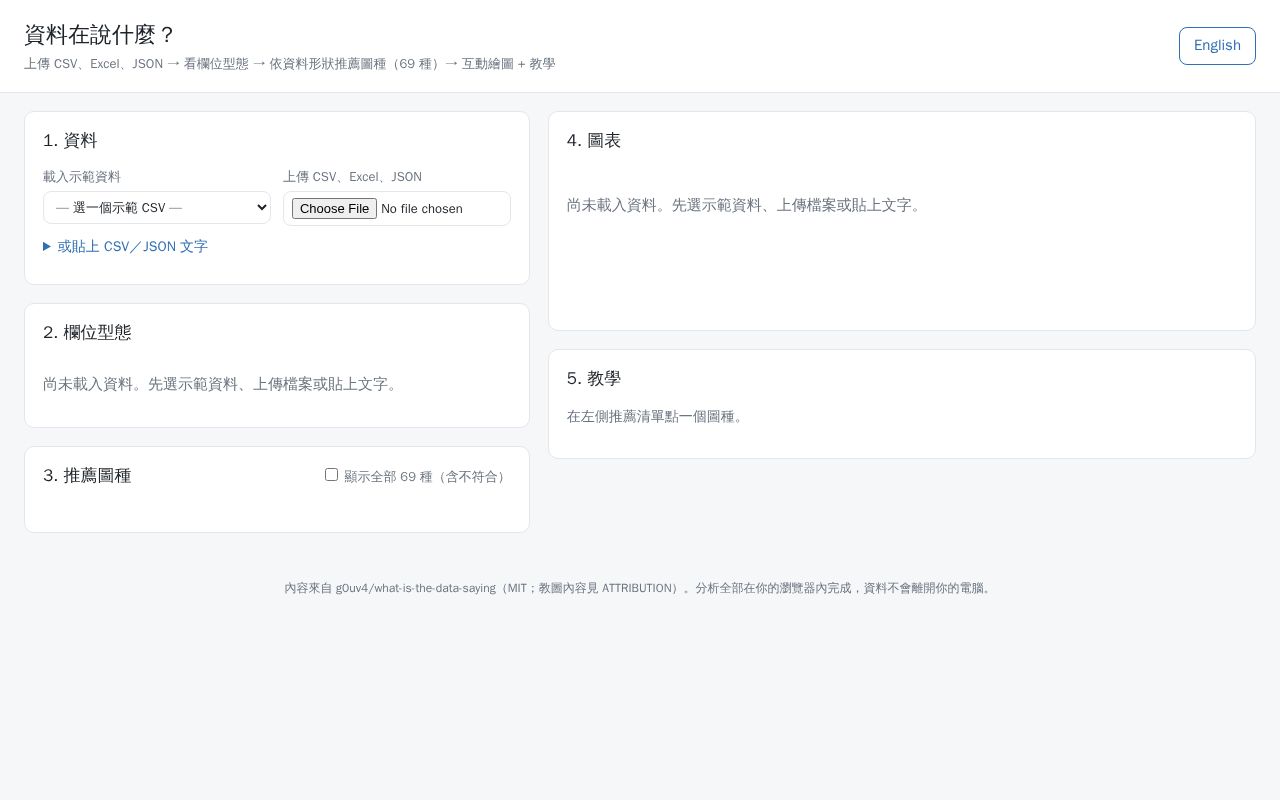The width and height of the screenshot is (1280, 800).
Task: Open the 選一個示範 CSV dropdown
Action: point(157,208)
